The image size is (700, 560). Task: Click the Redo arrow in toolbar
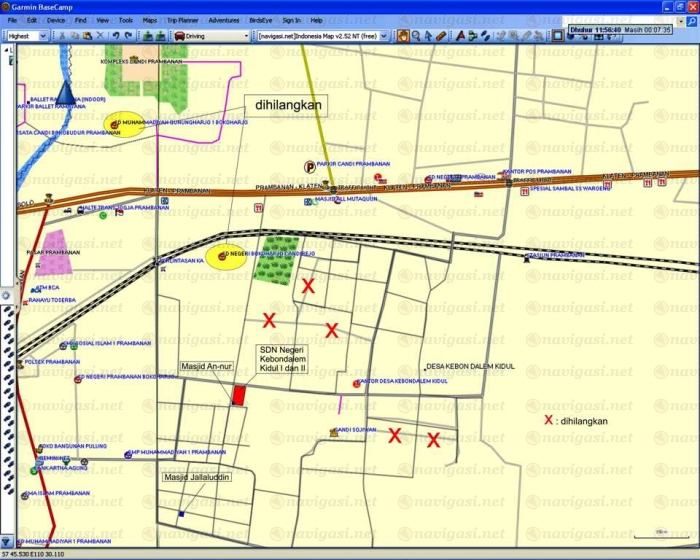[x=129, y=36]
